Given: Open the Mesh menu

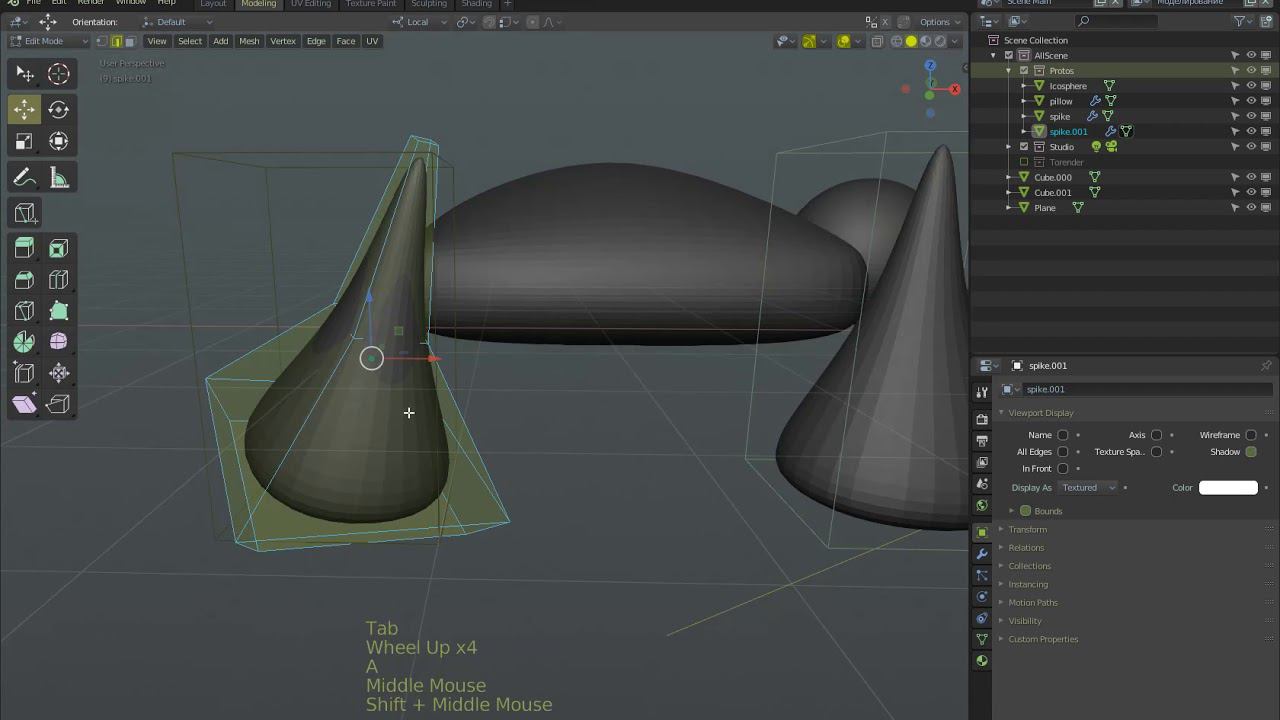Looking at the screenshot, I should coord(249,41).
